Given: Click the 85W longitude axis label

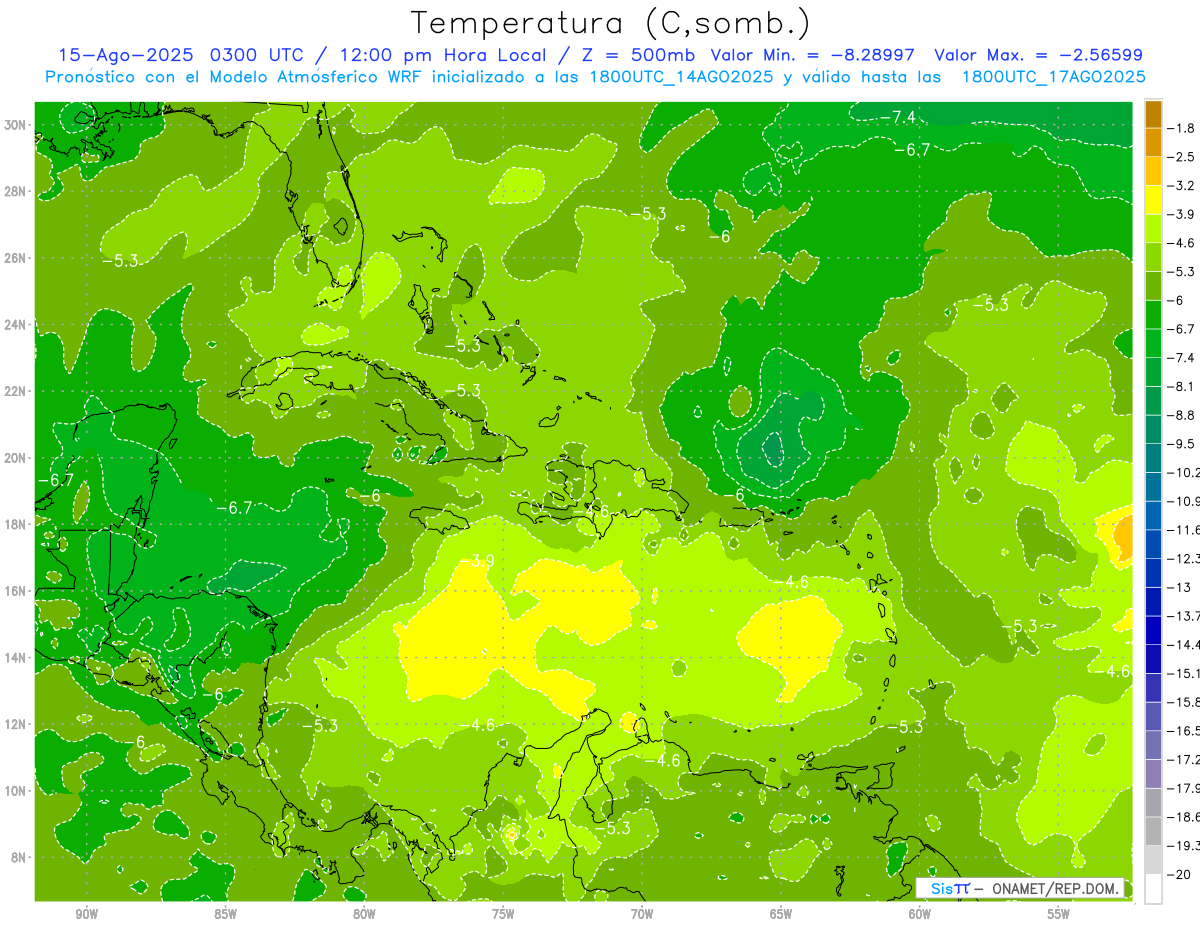Looking at the screenshot, I should (225, 915).
